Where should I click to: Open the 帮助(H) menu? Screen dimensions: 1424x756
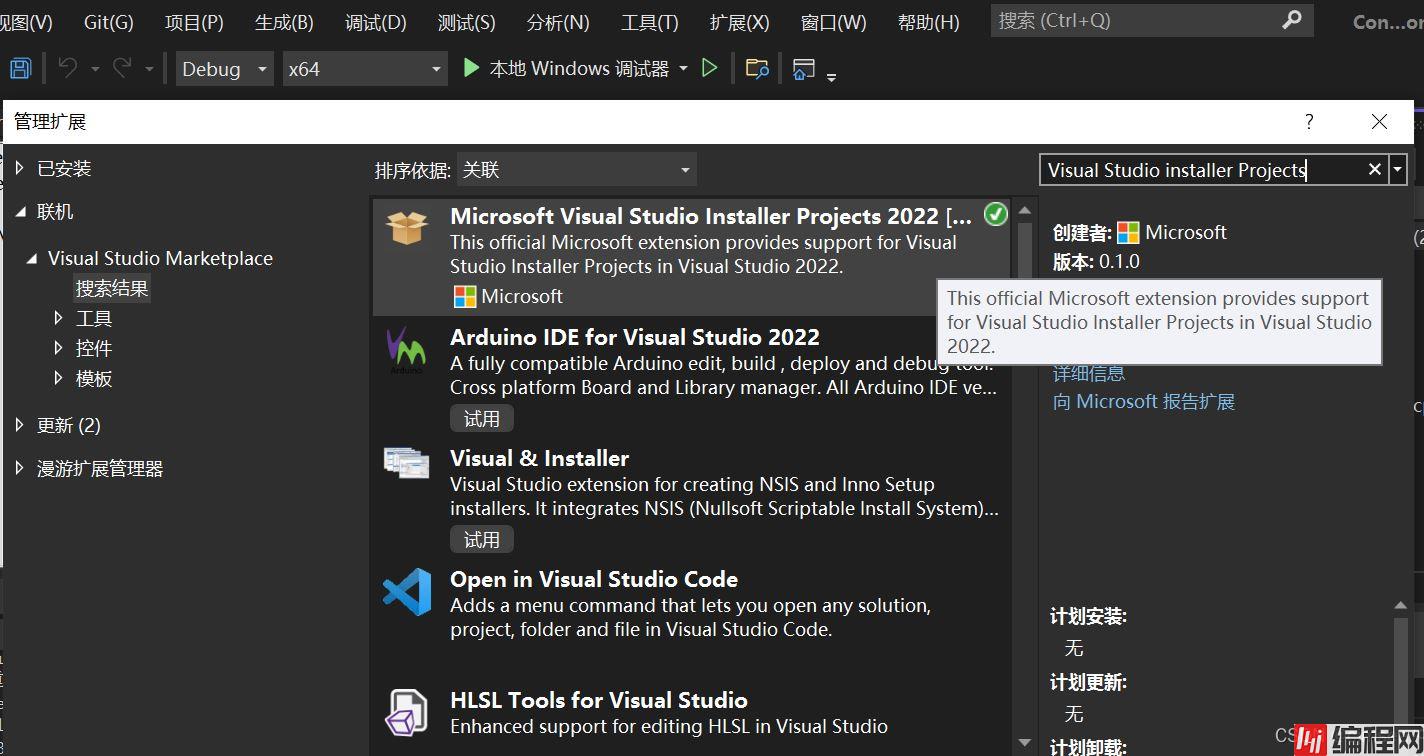coord(928,22)
